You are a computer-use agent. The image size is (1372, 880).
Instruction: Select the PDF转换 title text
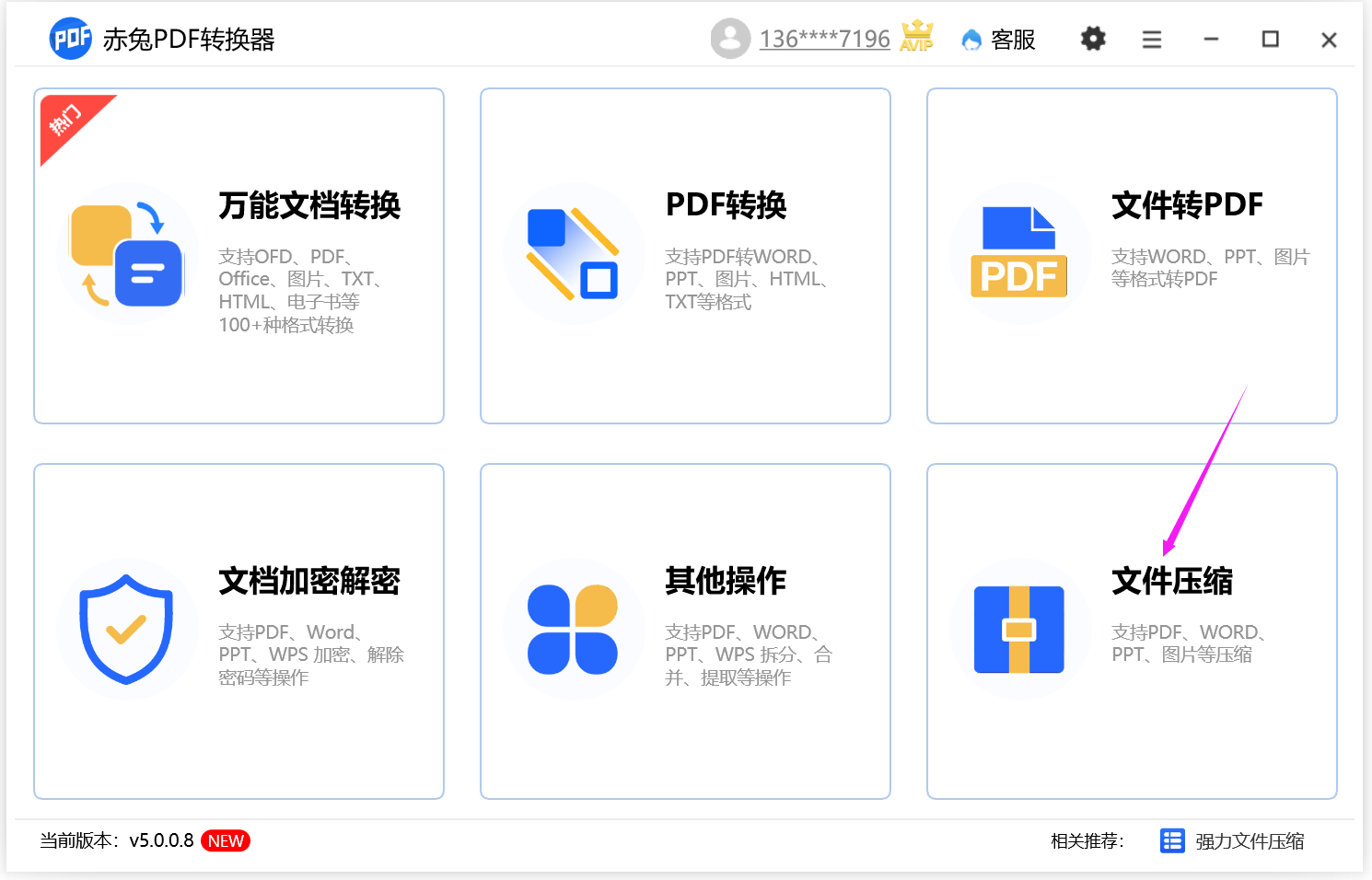tap(726, 204)
